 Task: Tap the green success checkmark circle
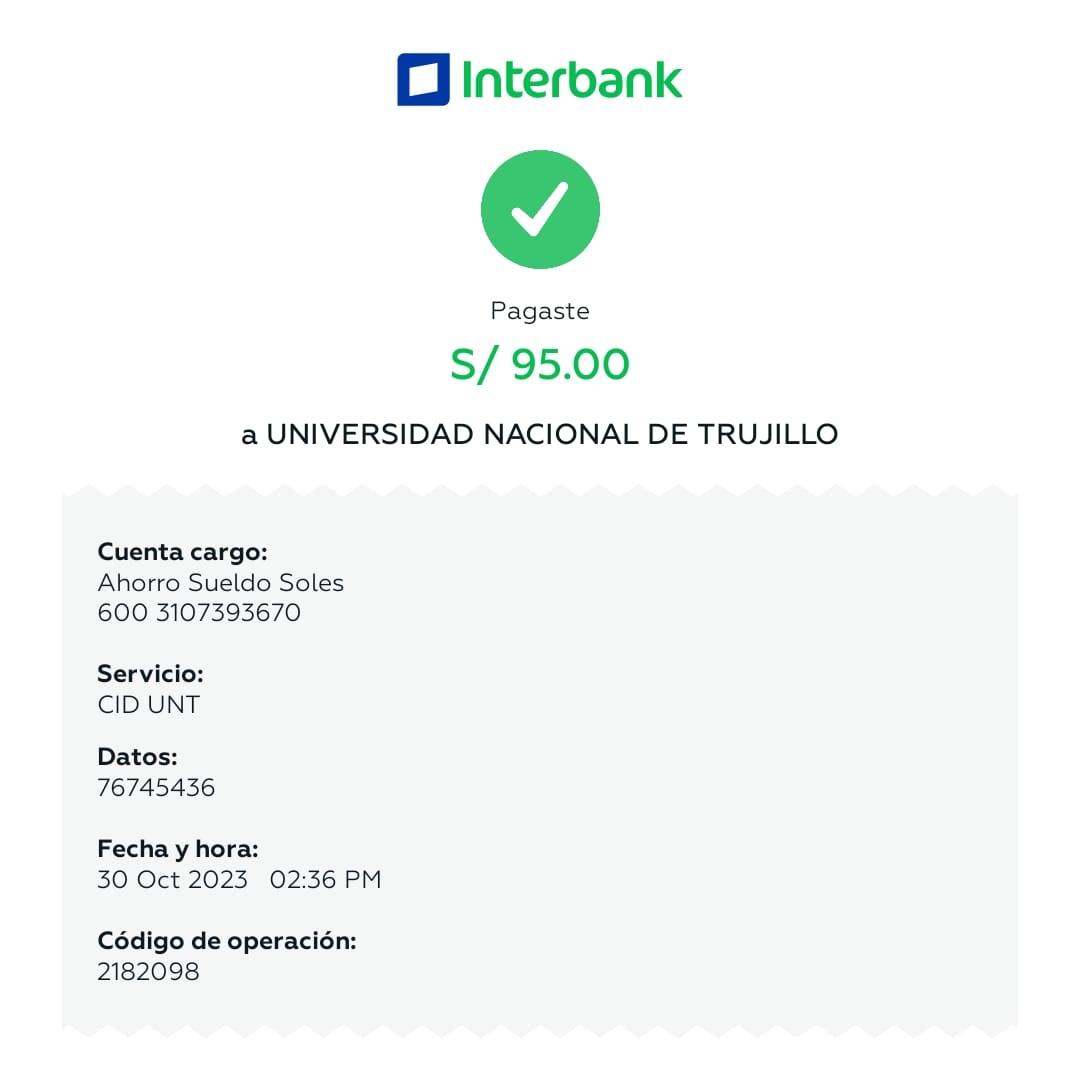click(540, 209)
